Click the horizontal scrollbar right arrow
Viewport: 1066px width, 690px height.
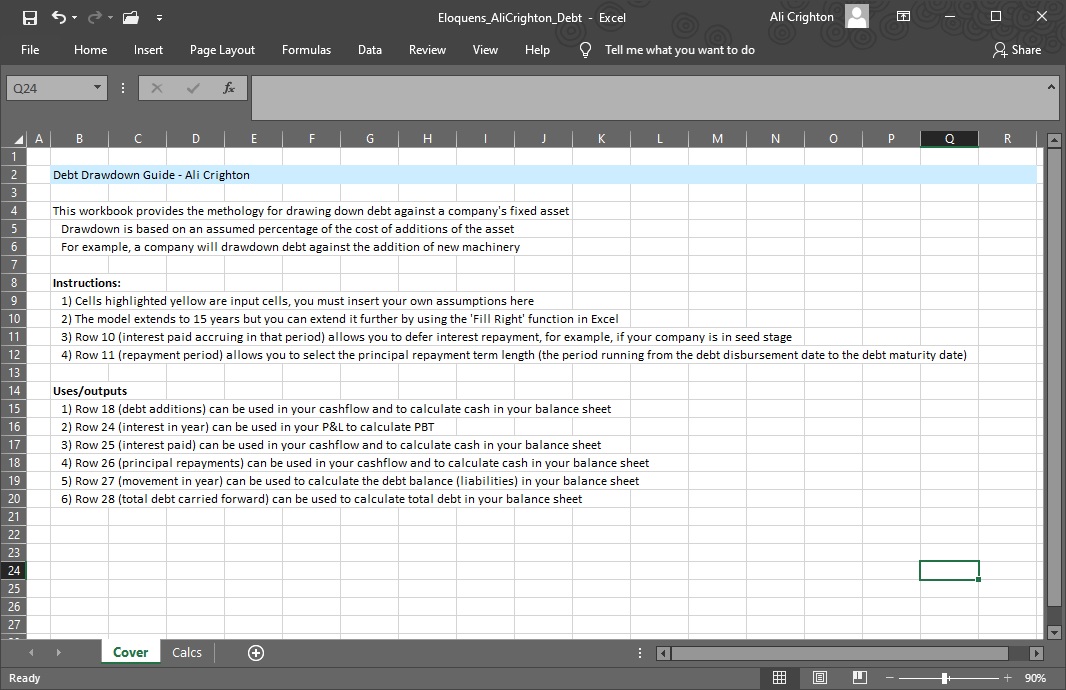tap(1036, 653)
